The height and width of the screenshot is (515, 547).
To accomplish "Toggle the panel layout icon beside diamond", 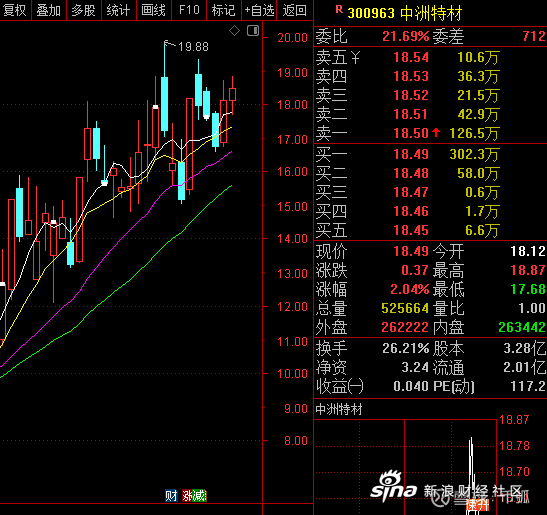I will pos(253,31).
